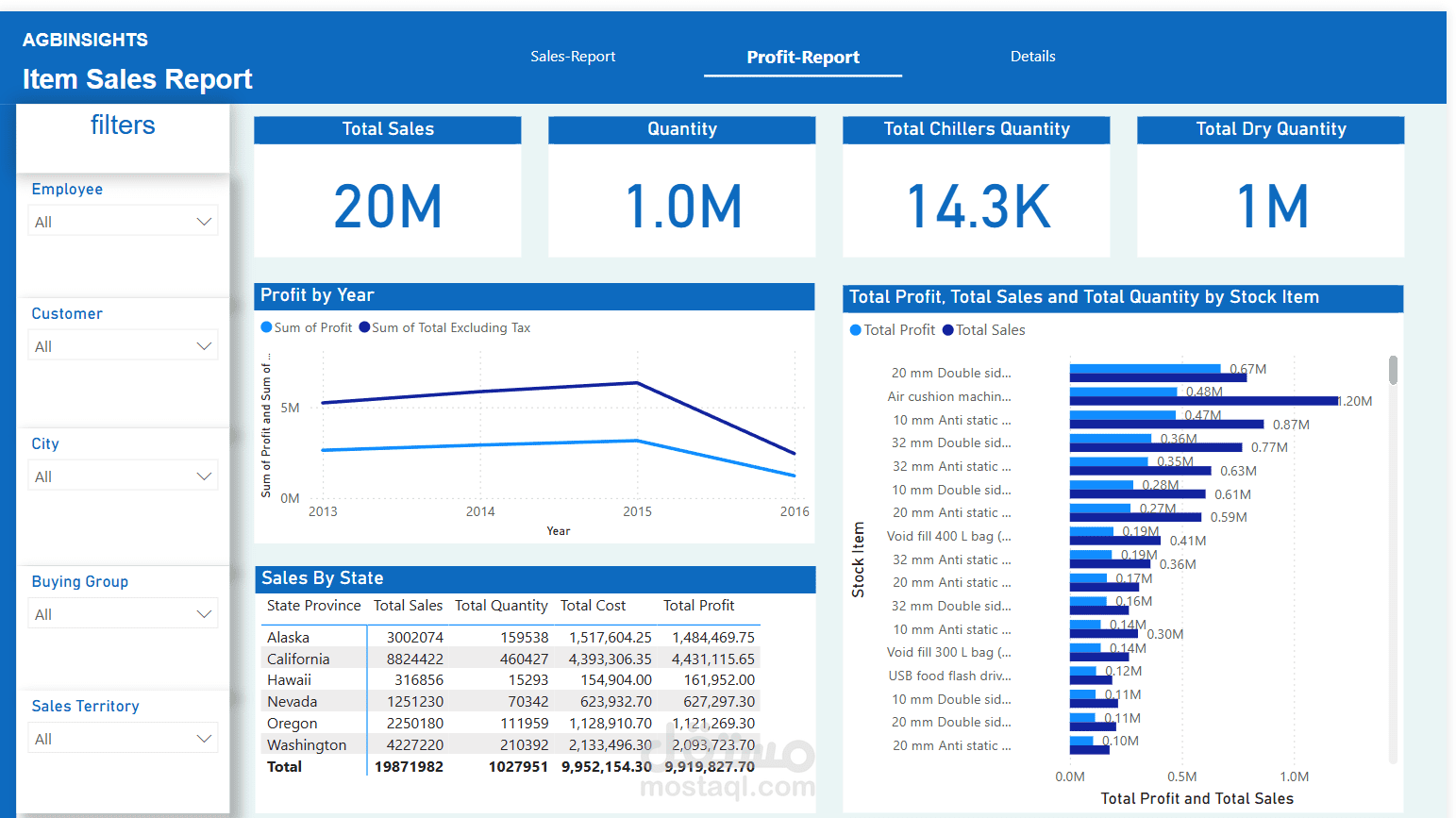Switch to the Profit-Report tab
Image resolution: width=1456 pixels, height=818 pixels.
(803, 58)
